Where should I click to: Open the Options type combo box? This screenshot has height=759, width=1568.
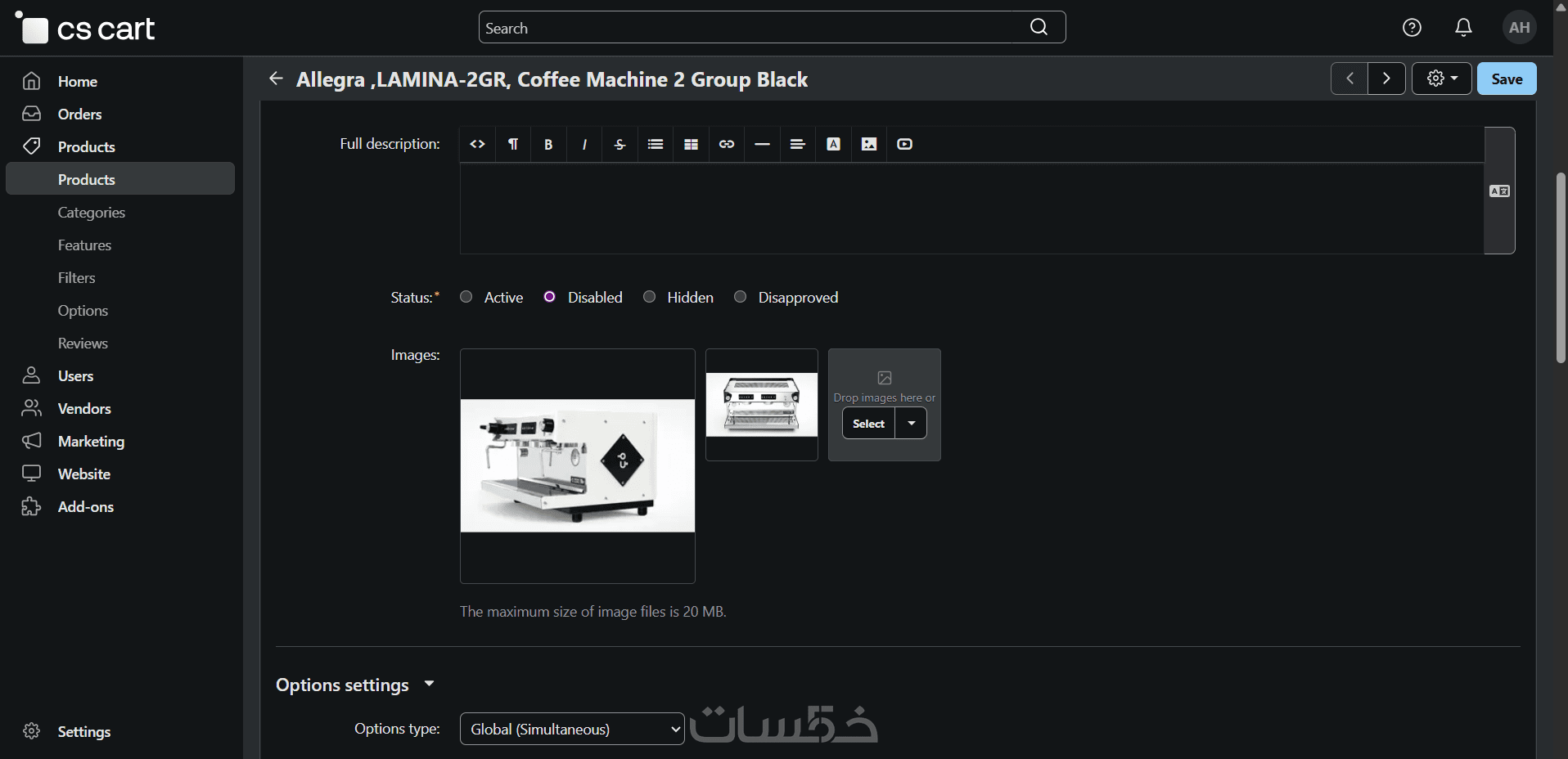[572, 729]
